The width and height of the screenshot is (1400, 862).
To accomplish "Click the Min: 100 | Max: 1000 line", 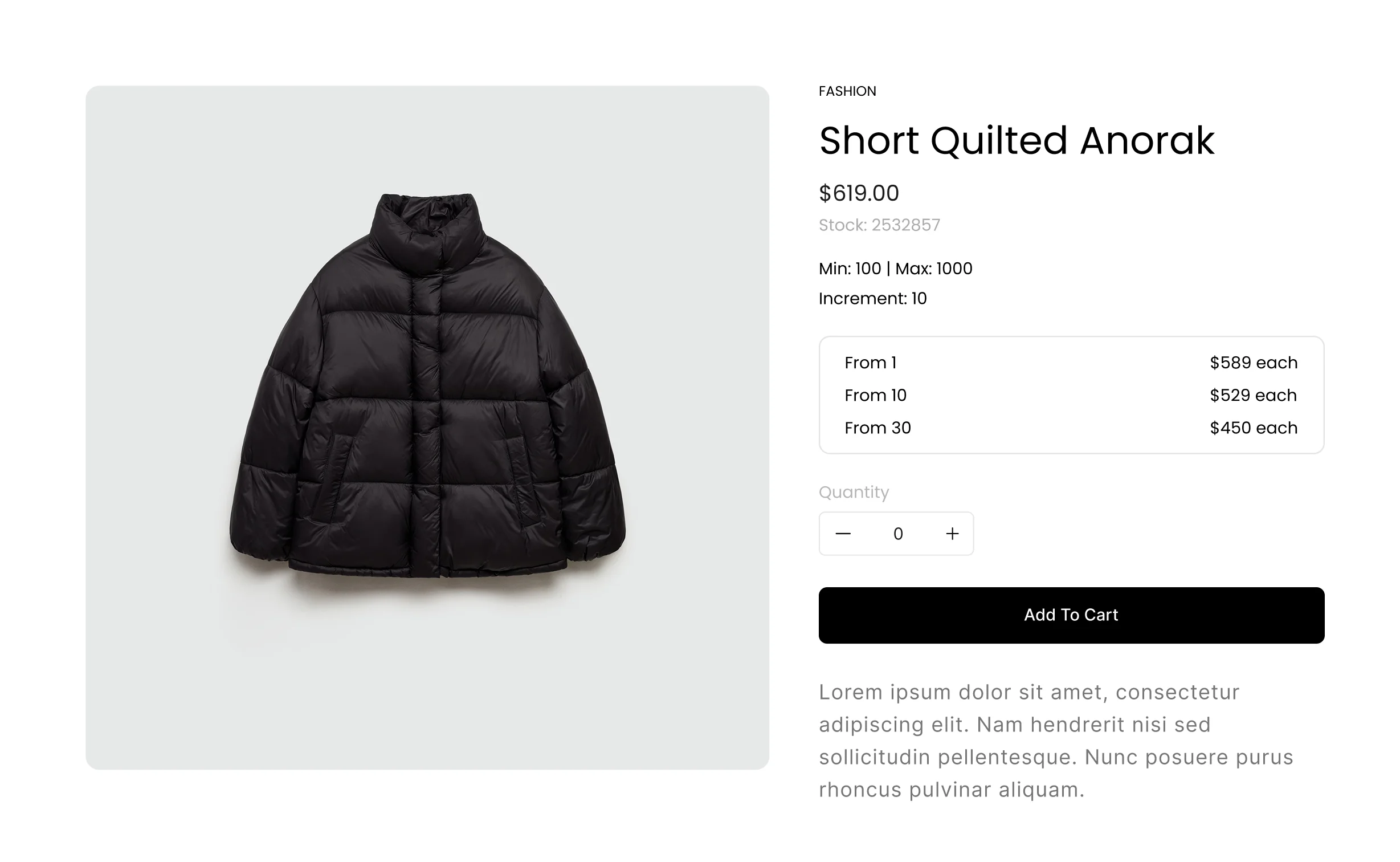I will point(895,269).
